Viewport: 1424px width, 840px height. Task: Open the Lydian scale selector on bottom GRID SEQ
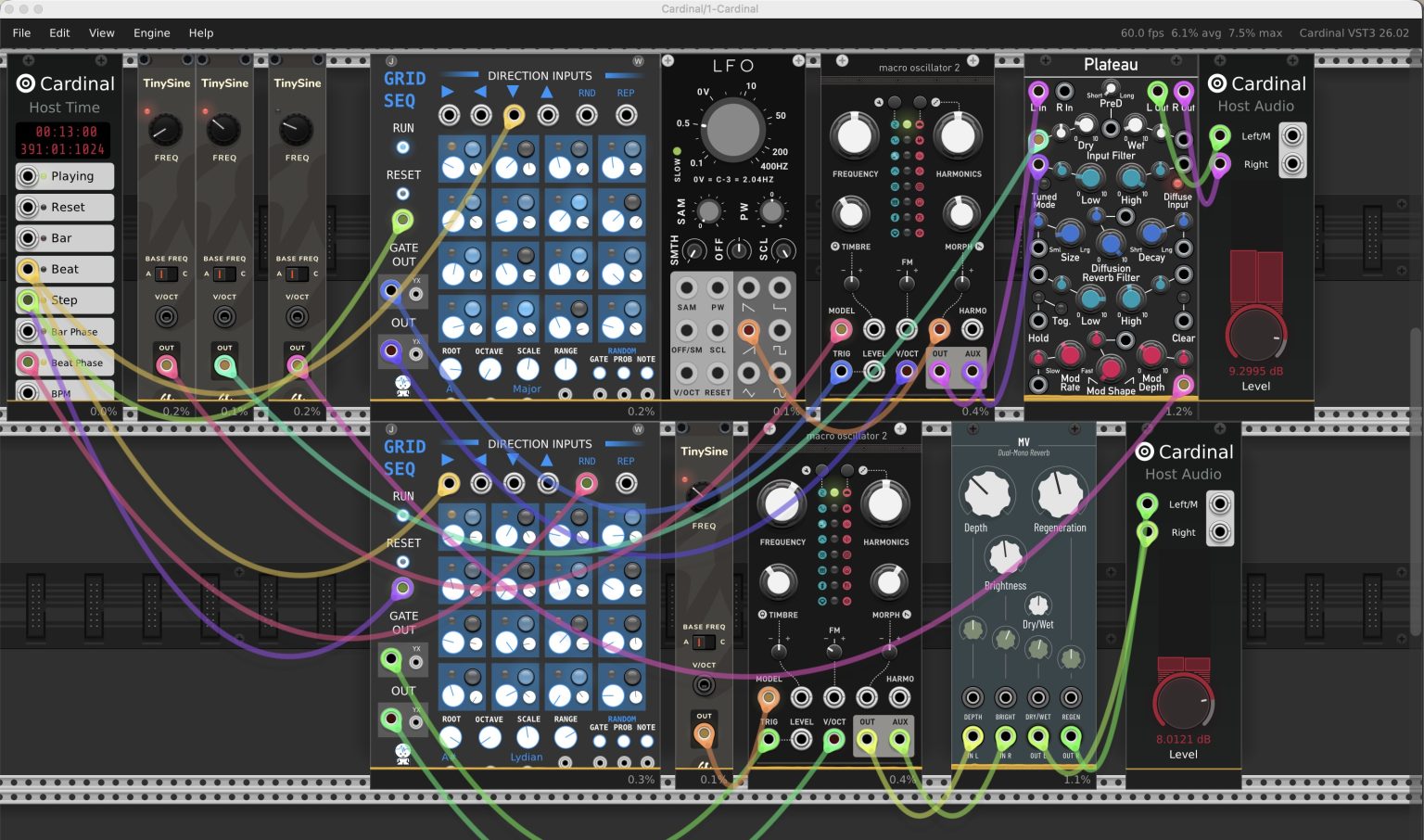(527, 757)
